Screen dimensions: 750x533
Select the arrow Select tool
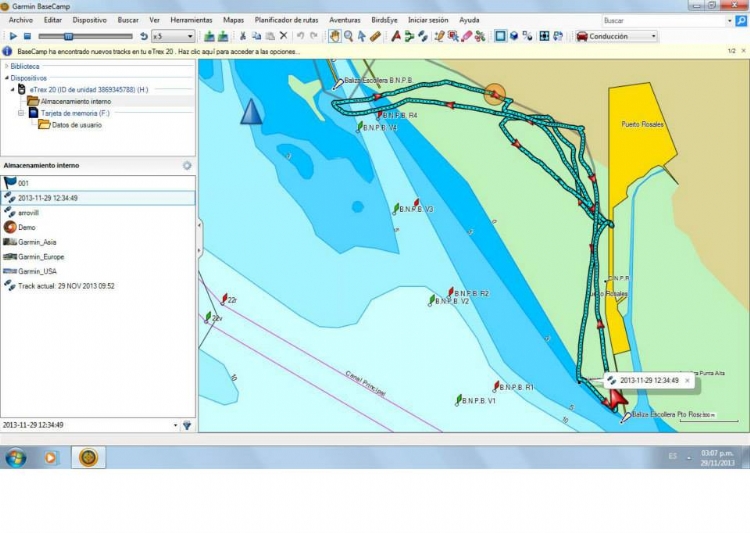(x=362, y=36)
